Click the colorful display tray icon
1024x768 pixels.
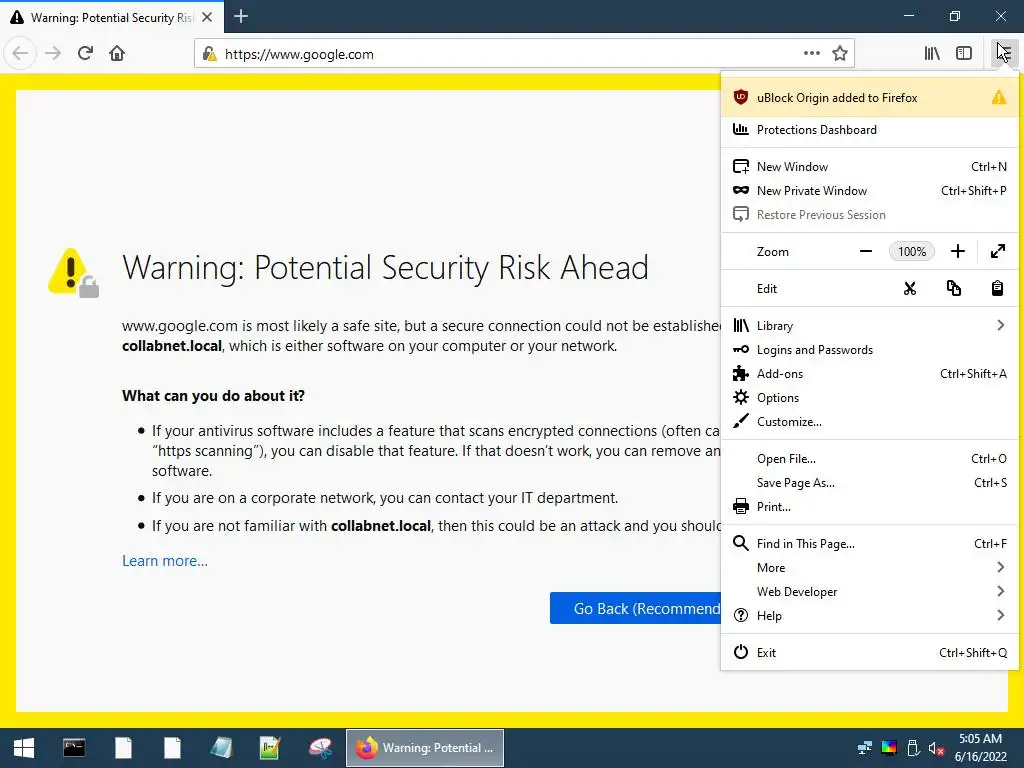click(x=889, y=748)
